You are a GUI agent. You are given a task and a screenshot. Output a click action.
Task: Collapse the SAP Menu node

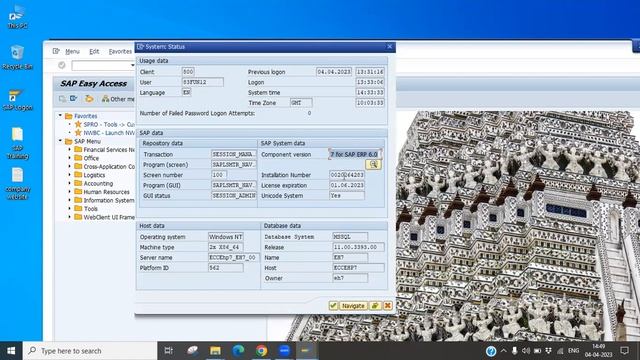[60, 141]
